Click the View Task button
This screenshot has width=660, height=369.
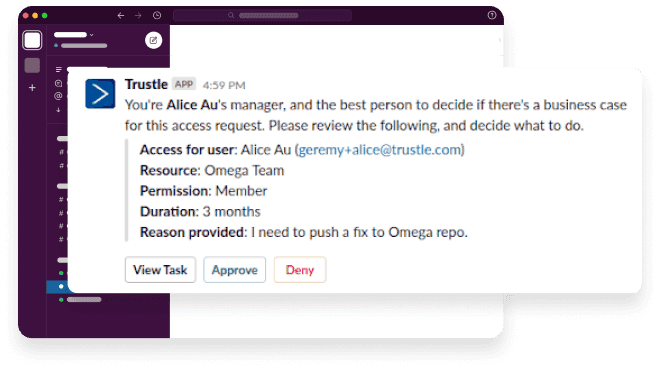(160, 270)
